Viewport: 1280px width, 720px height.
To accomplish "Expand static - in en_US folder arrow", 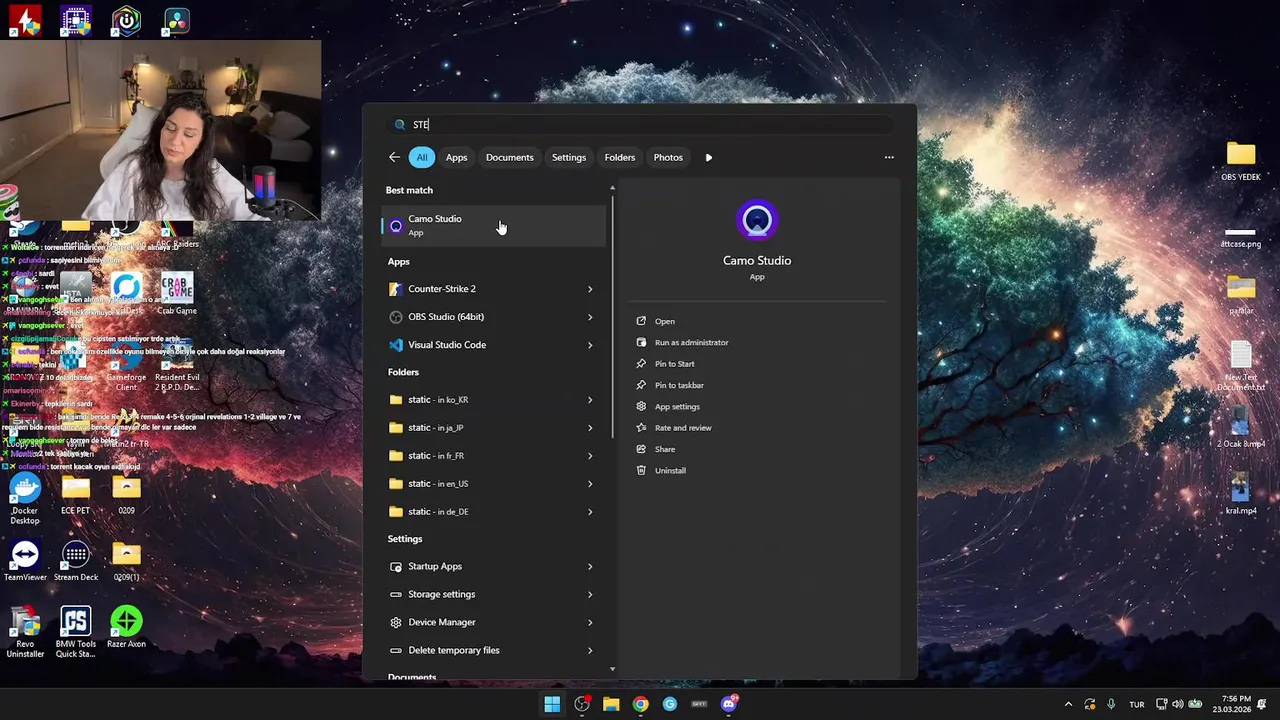I will point(590,484).
